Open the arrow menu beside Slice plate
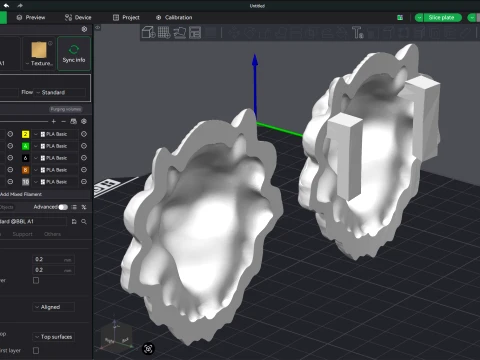Image resolution: width=480 pixels, height=360 pixels. [x=419, y=18]
